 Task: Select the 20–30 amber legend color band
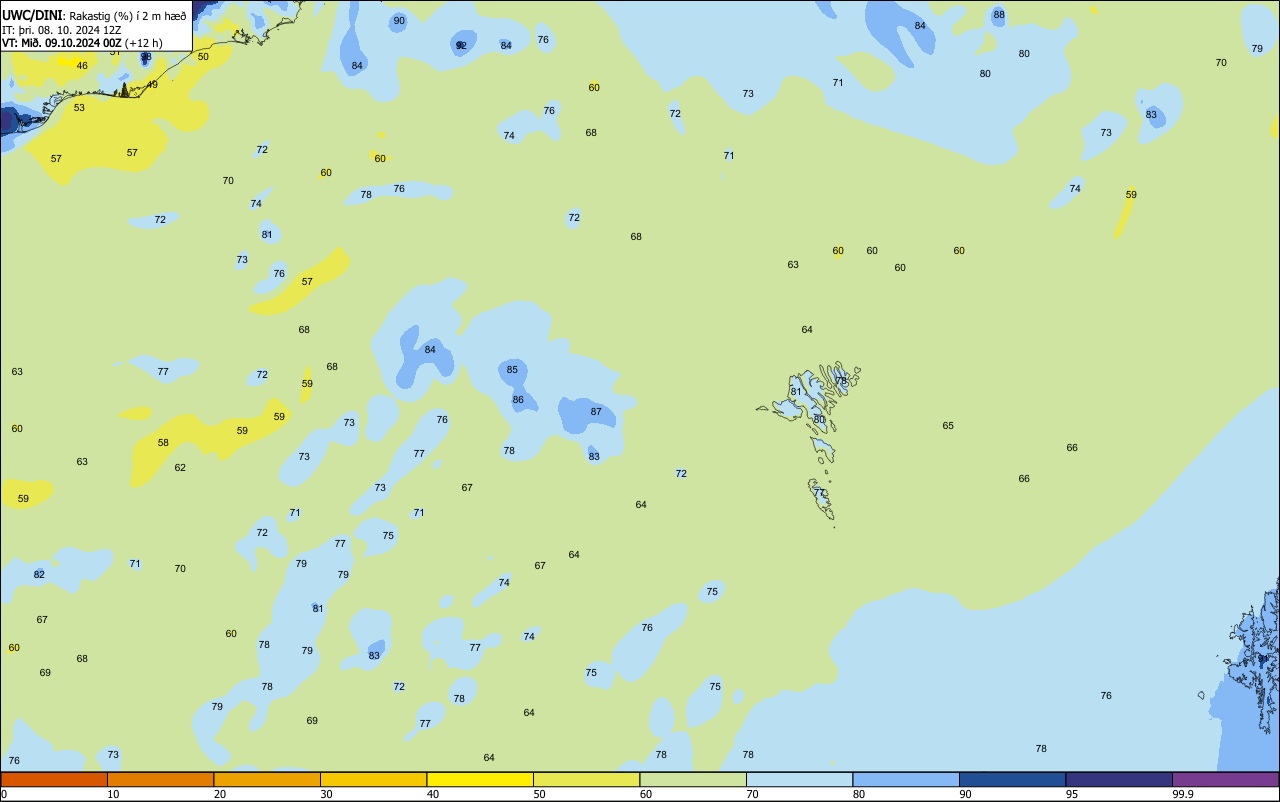click(x=267, y=779)
